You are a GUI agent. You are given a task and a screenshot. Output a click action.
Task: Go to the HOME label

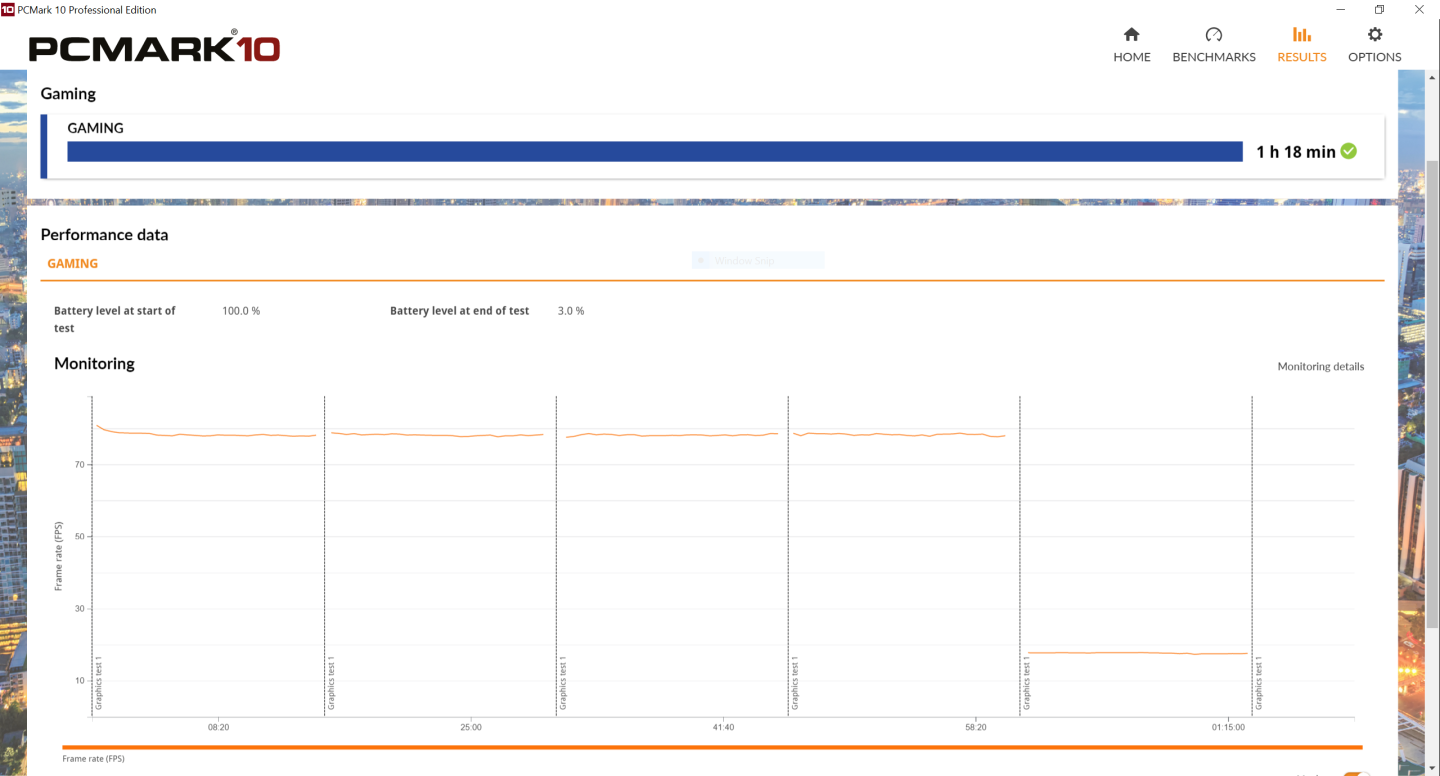[1132, 57]
